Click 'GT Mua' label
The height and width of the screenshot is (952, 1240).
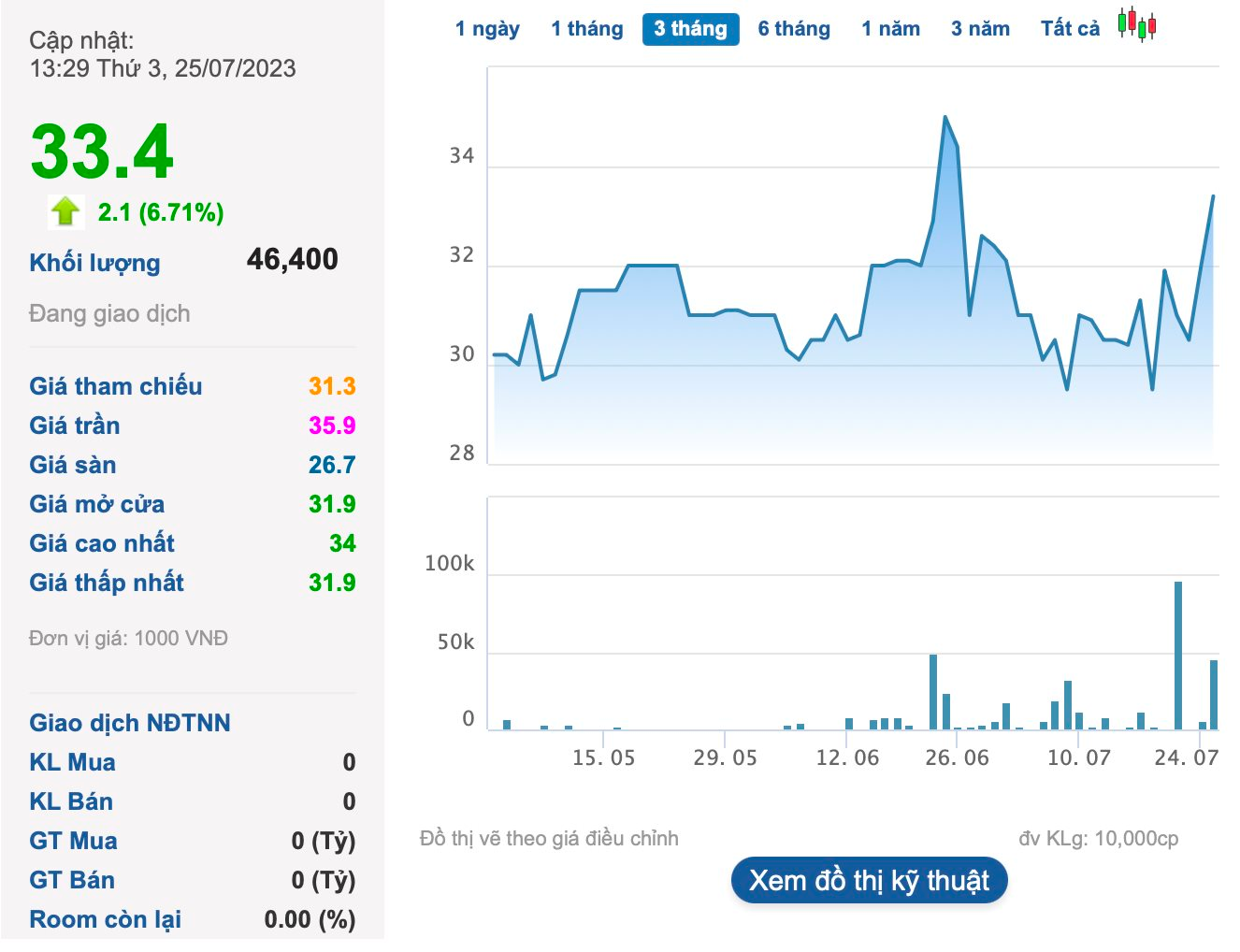[73, 841]
